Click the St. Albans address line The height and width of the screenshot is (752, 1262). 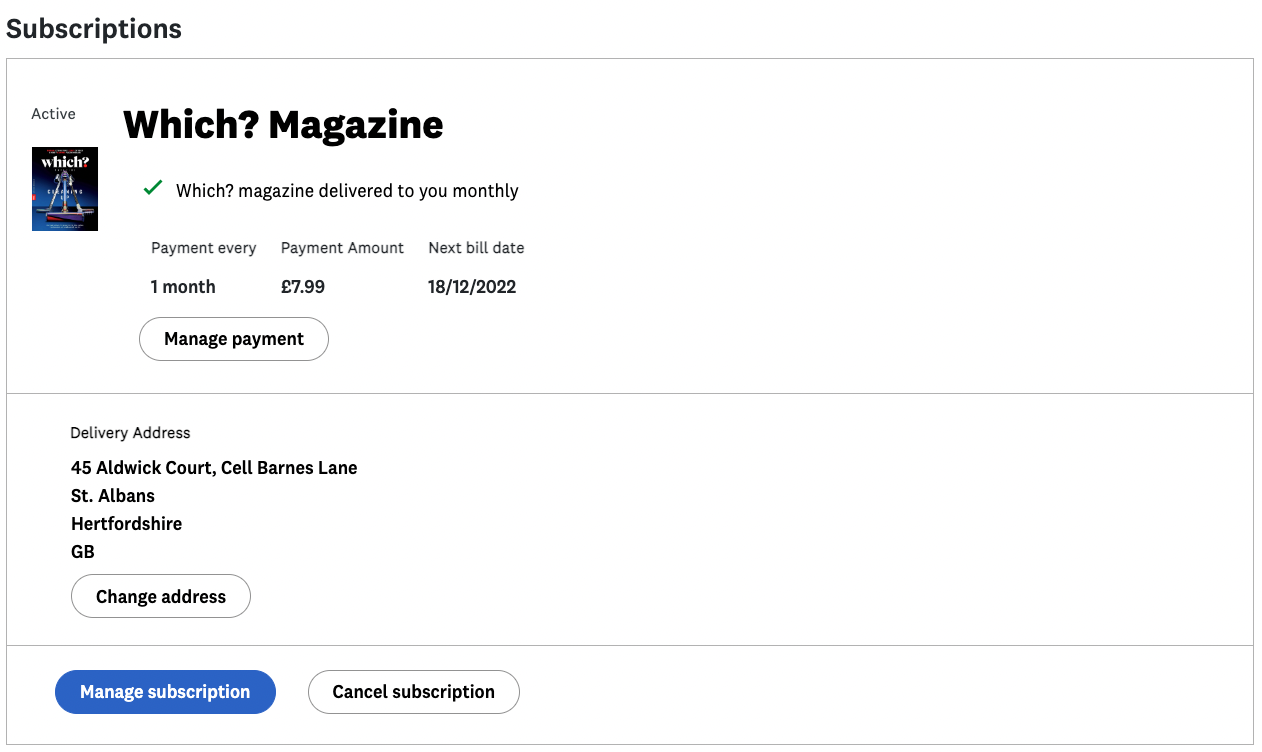tap(113, 496)
